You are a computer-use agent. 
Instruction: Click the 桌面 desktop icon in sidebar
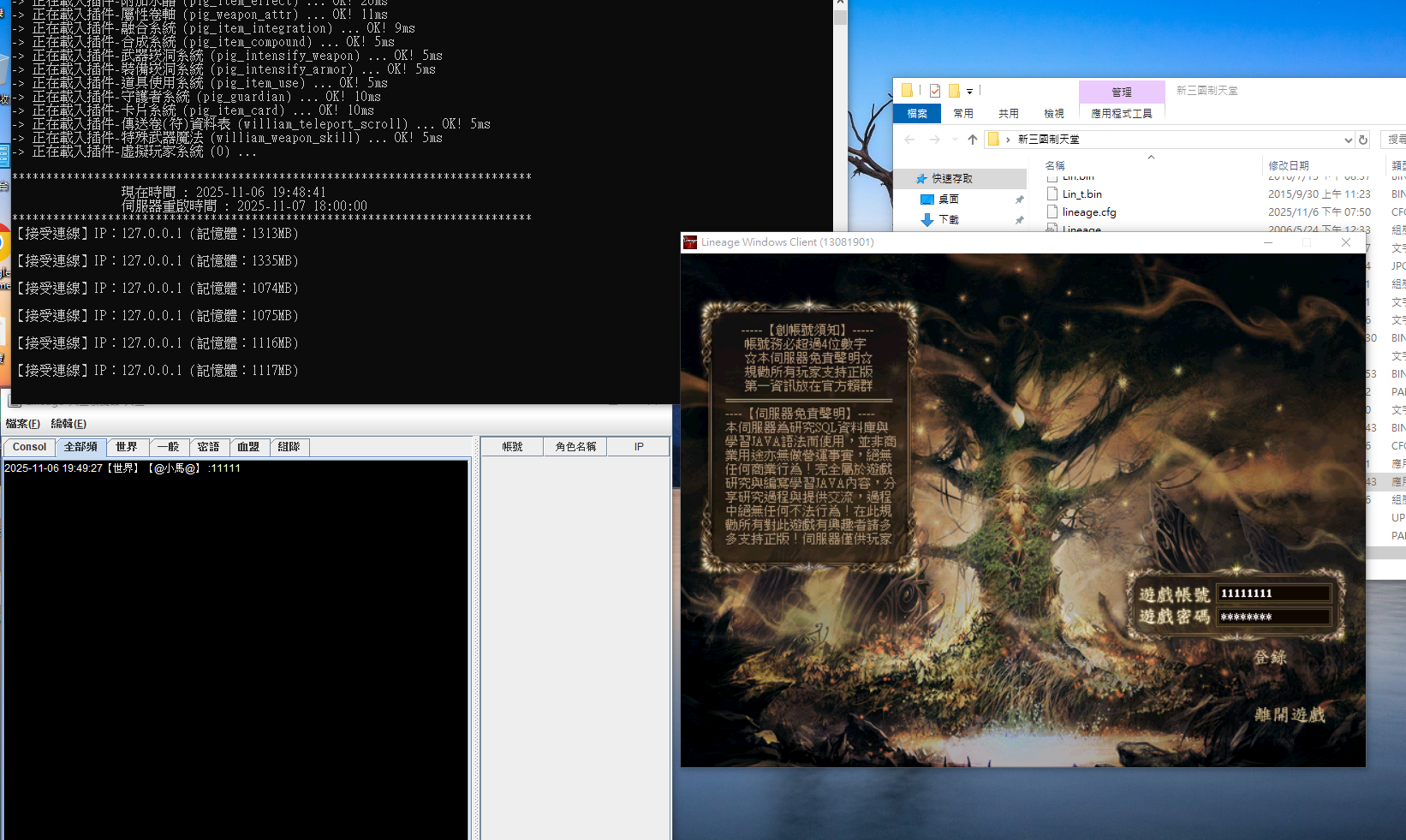pos(926,199)
